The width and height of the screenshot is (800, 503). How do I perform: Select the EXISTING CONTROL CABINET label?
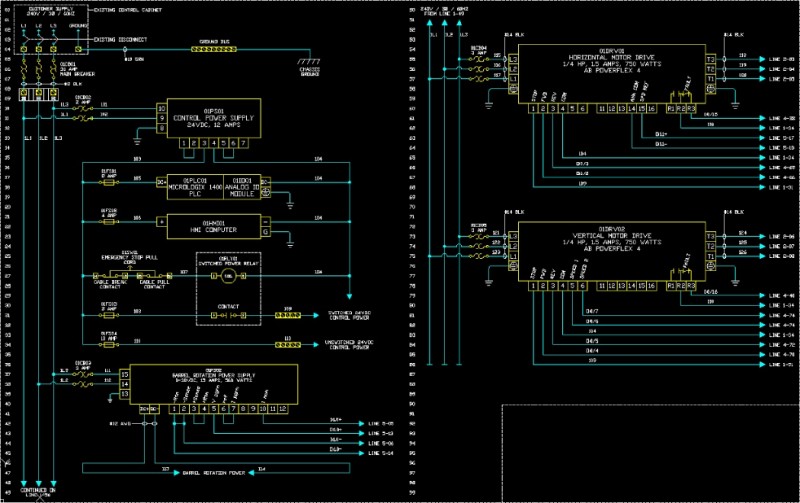[x=128, y=10]
